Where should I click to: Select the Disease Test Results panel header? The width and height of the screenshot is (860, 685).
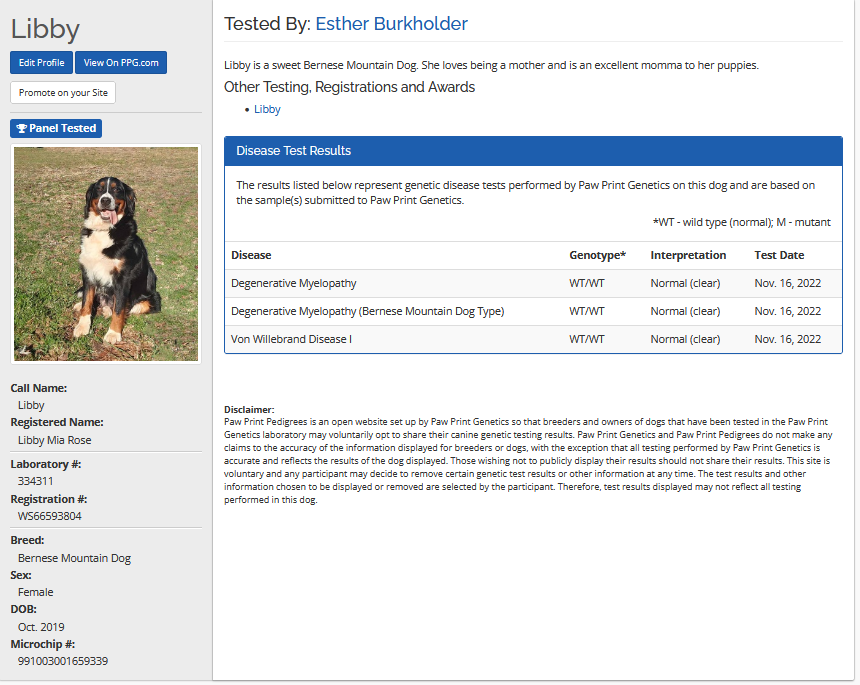pyautogui.click(x=533, y=151)
